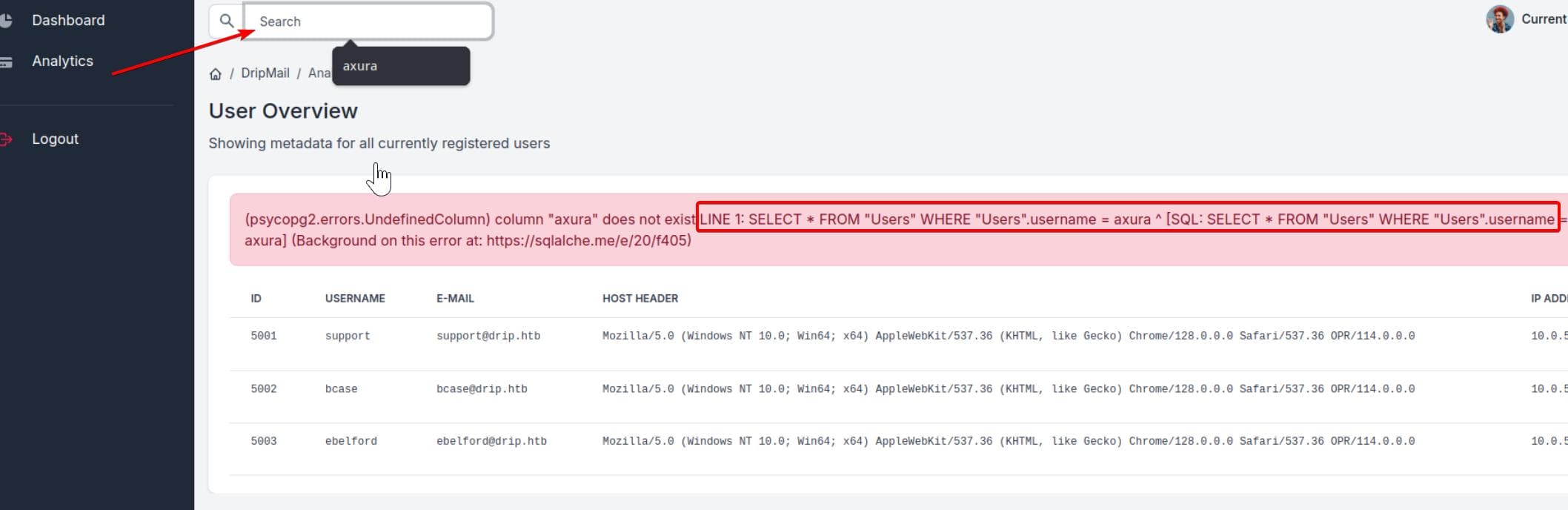Focus the Search input field

pyautogui.click(x=371, y=22)
